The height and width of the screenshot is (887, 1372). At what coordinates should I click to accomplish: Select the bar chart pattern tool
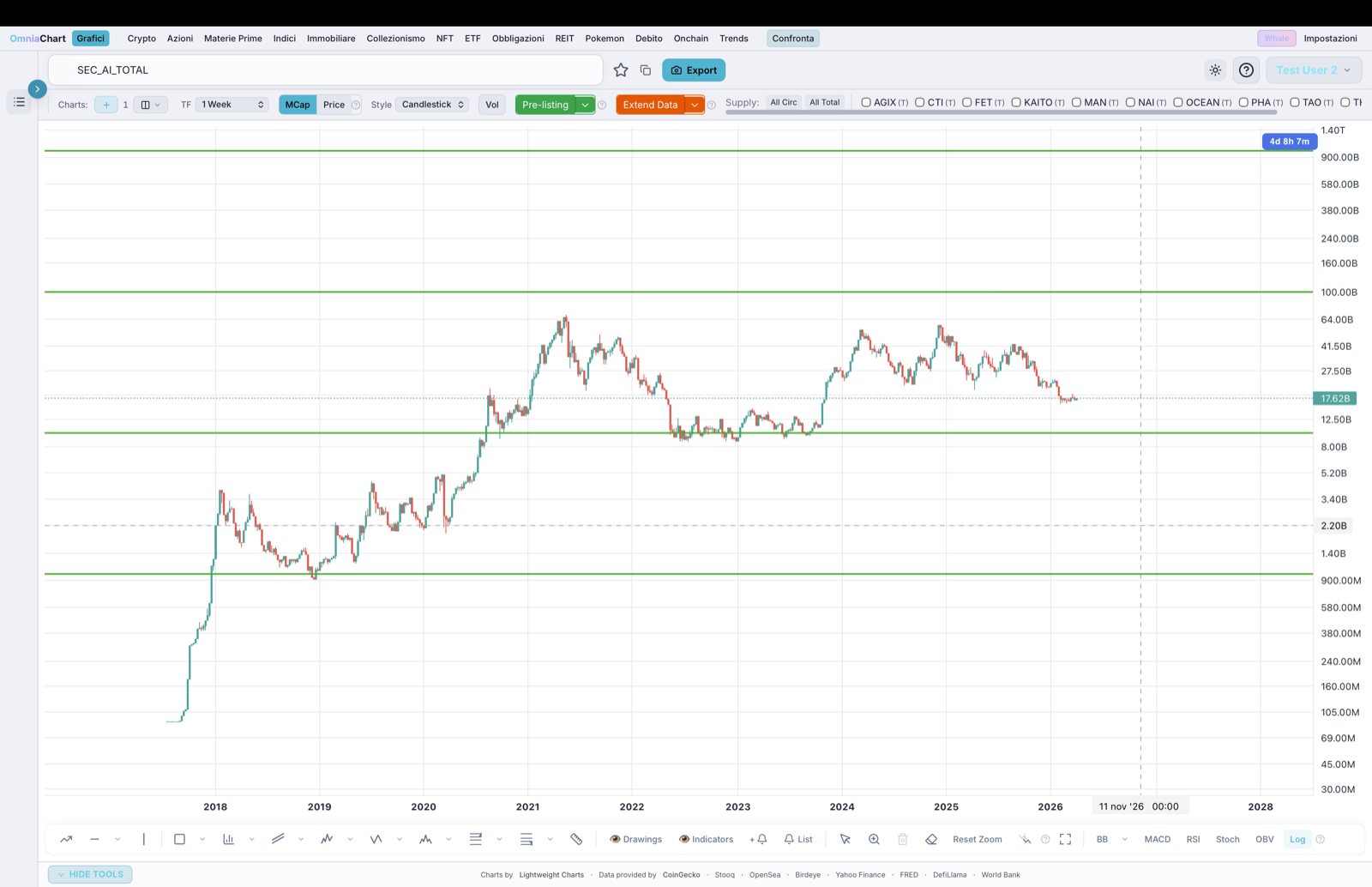point(228,839)
